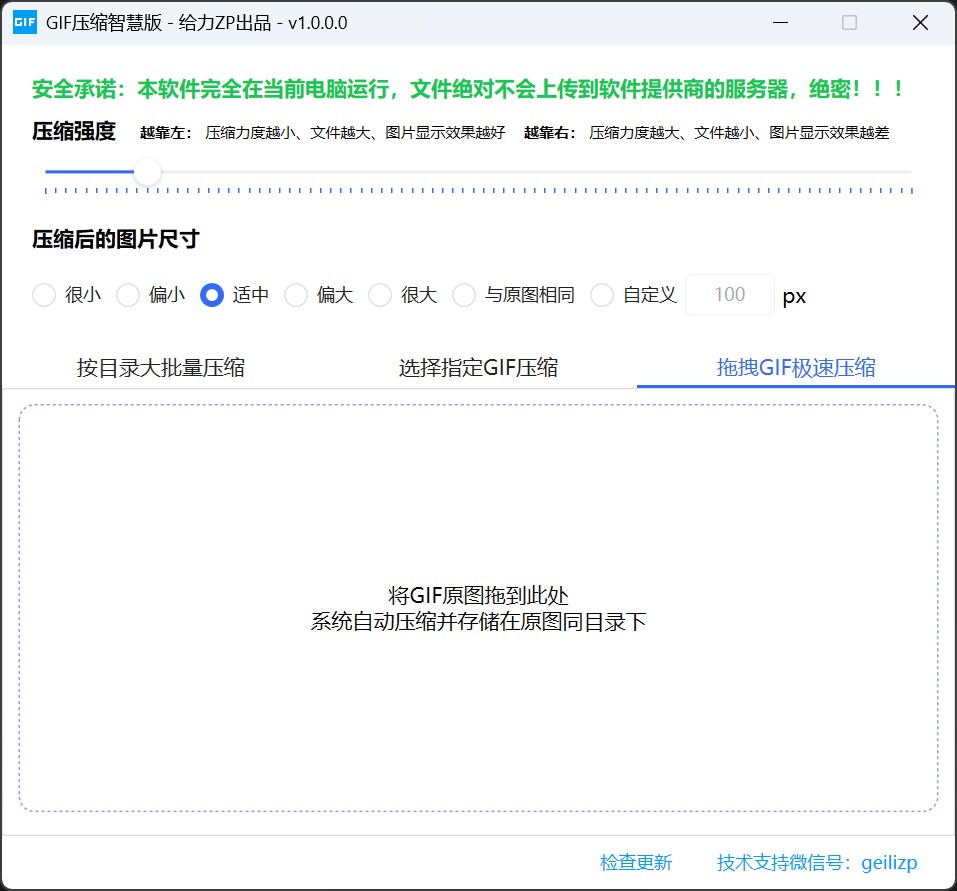
Task: Enable the 自定义 custom size option
Action: [602, 295]
